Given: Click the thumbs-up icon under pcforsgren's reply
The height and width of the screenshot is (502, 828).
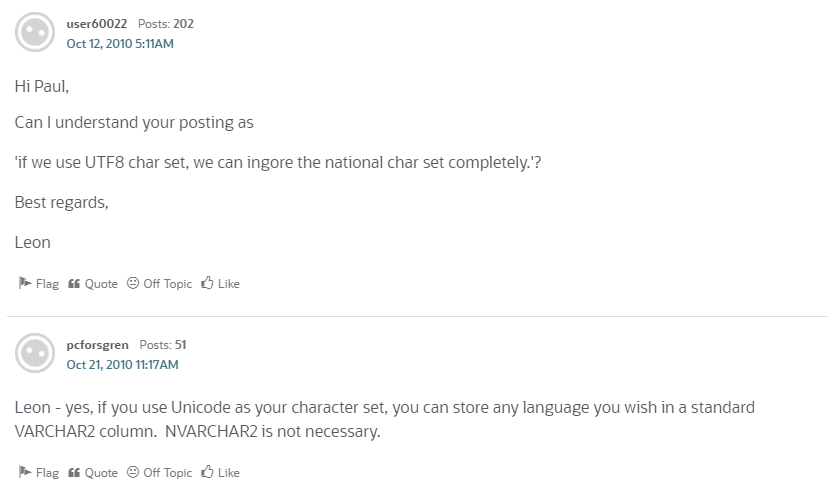Looking at the screenshot, I should coord(207,473).
